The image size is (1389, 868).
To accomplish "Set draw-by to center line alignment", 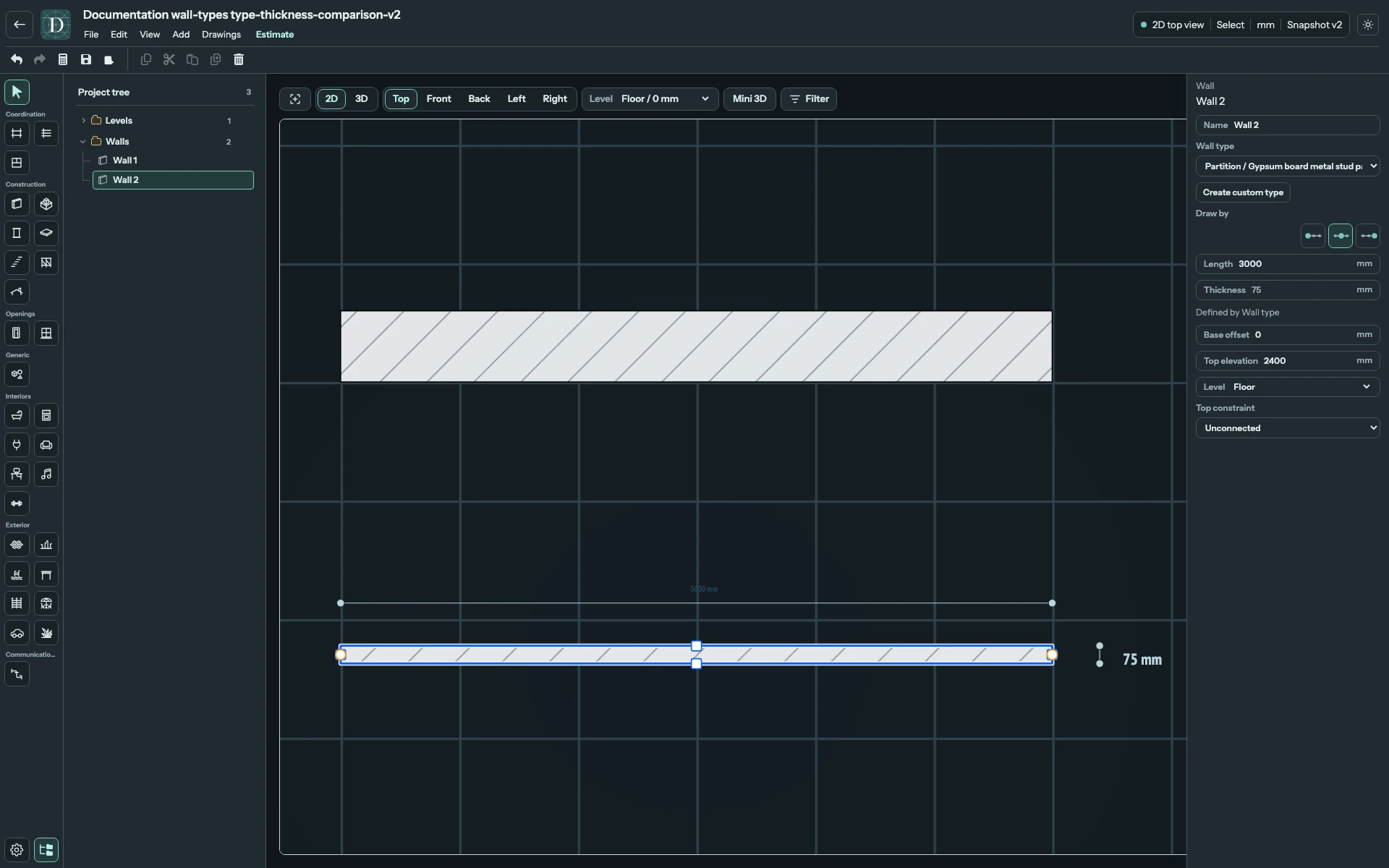I will (x=1341, y=236).
